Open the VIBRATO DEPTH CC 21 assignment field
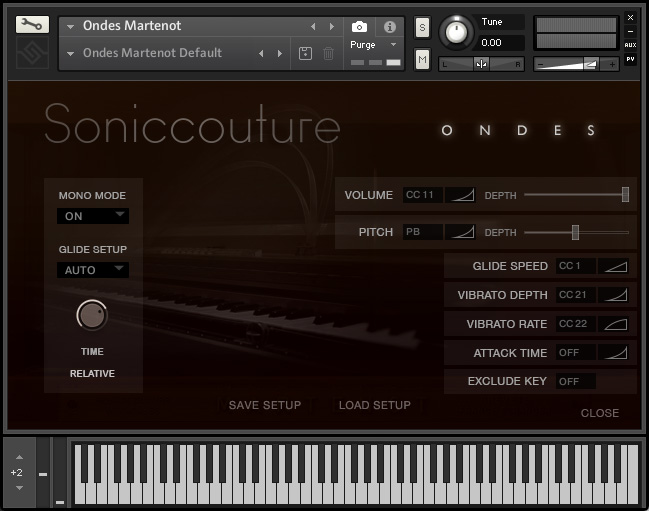Screen dimensions: 649x511 (x=576, y=295)
